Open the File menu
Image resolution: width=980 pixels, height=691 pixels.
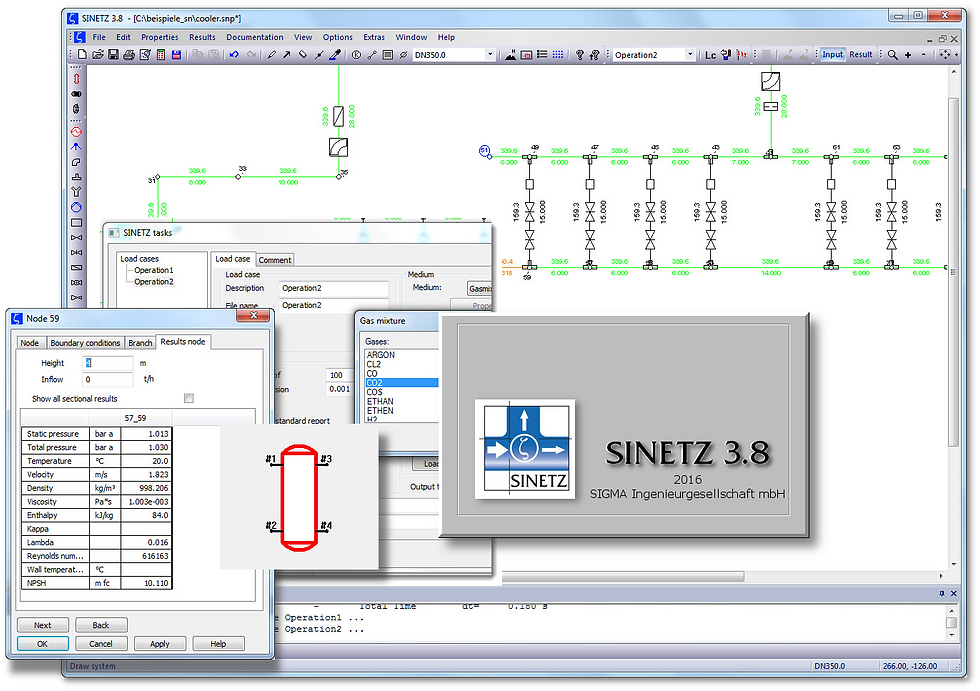coord(99,37)
